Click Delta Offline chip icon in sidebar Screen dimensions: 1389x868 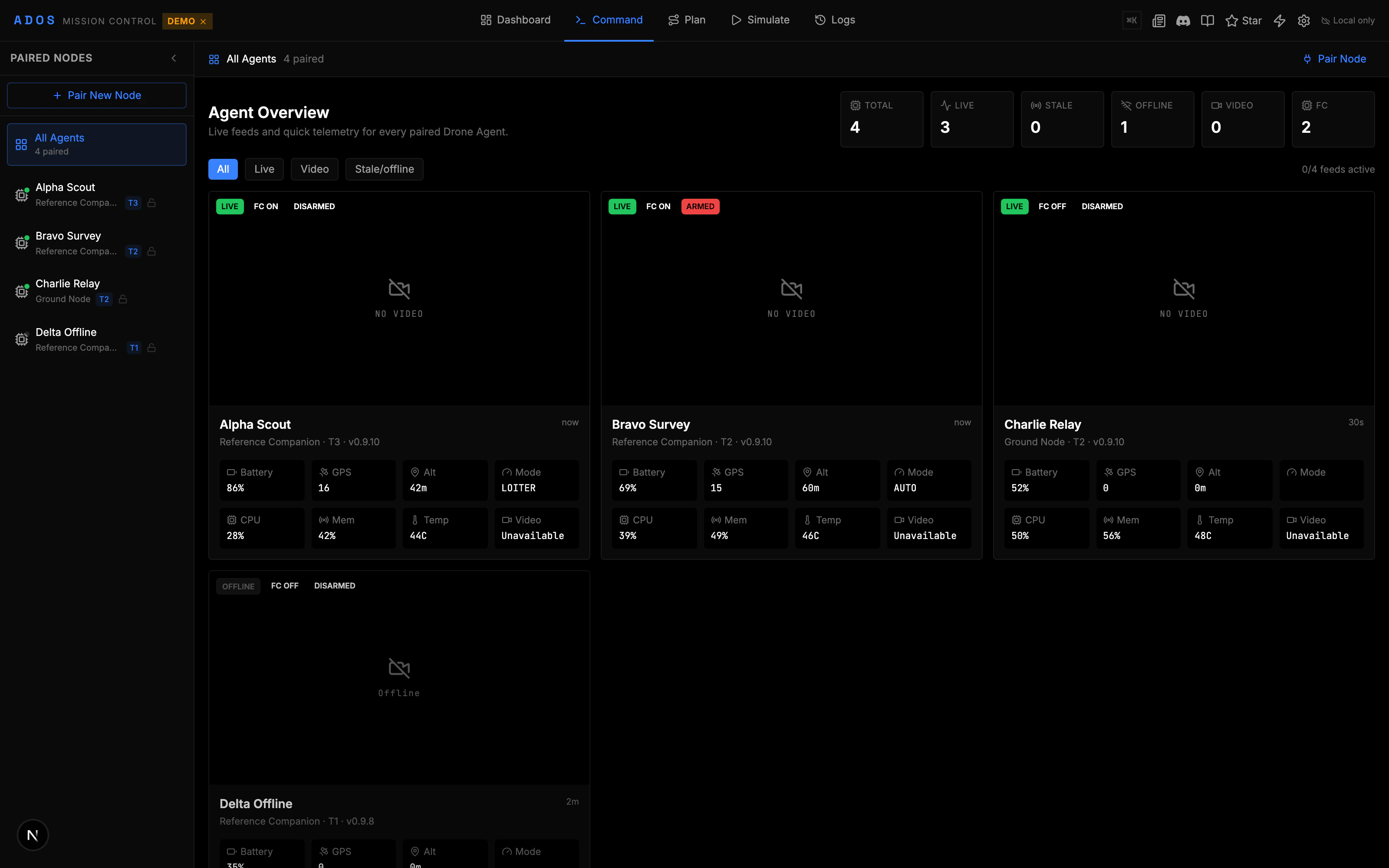(x=21, y=340)
